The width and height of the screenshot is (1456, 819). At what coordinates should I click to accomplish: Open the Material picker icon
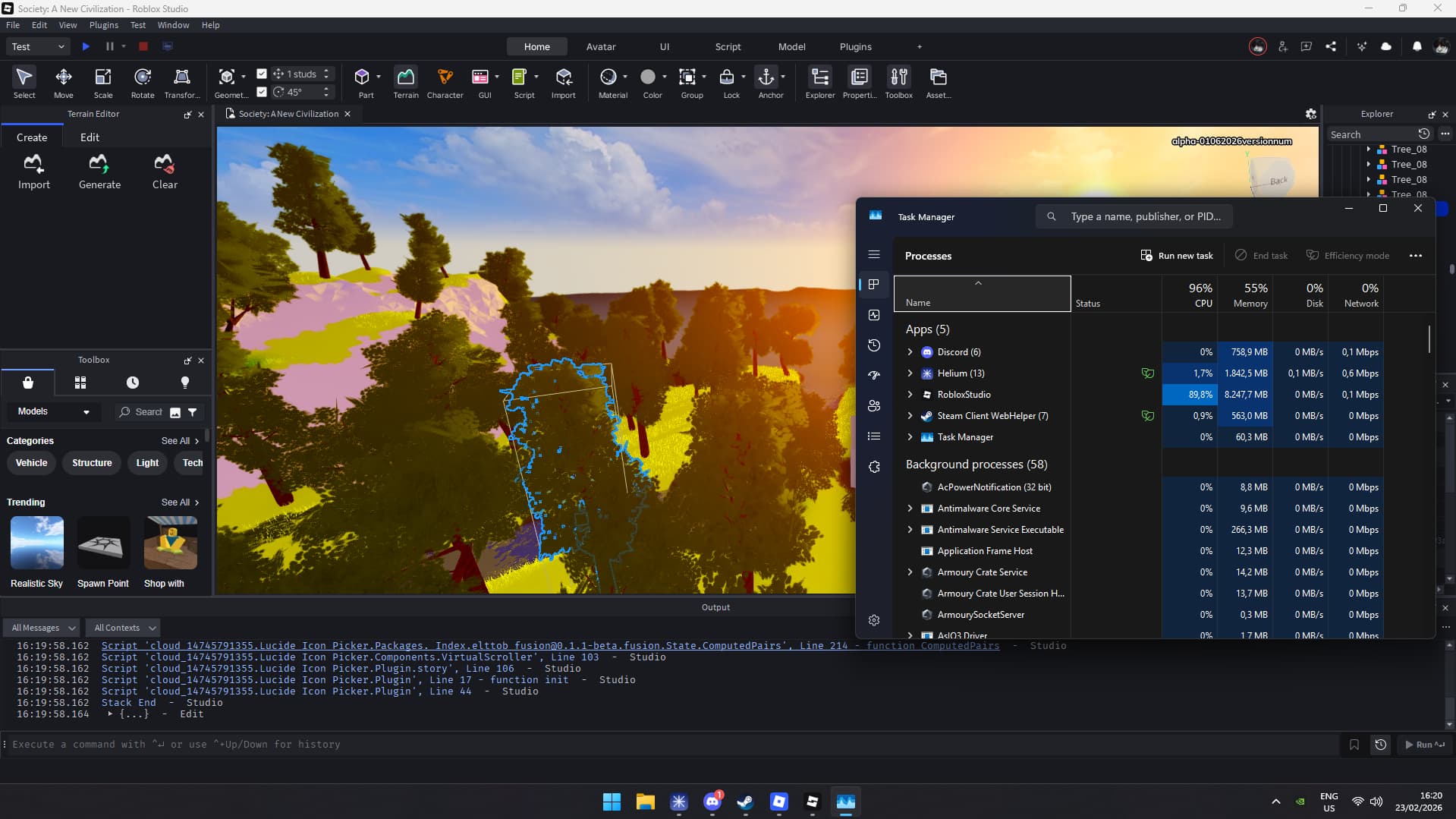609,77
